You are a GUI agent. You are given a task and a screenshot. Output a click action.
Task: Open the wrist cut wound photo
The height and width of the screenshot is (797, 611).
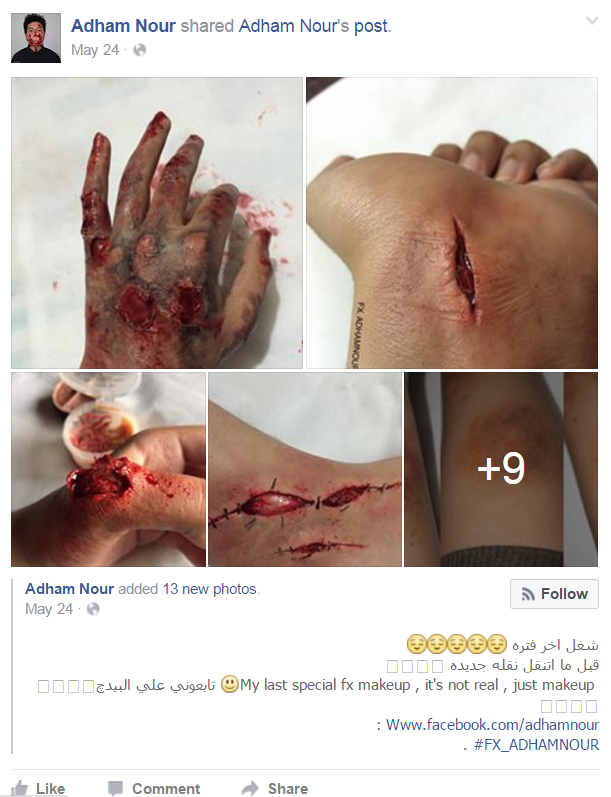point(452,223)
